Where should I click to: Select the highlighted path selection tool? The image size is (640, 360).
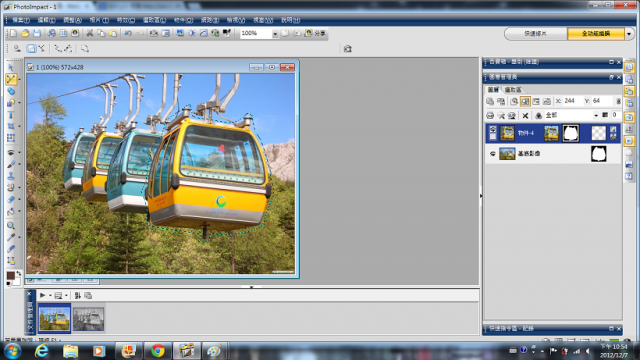[x=11, y=79]
